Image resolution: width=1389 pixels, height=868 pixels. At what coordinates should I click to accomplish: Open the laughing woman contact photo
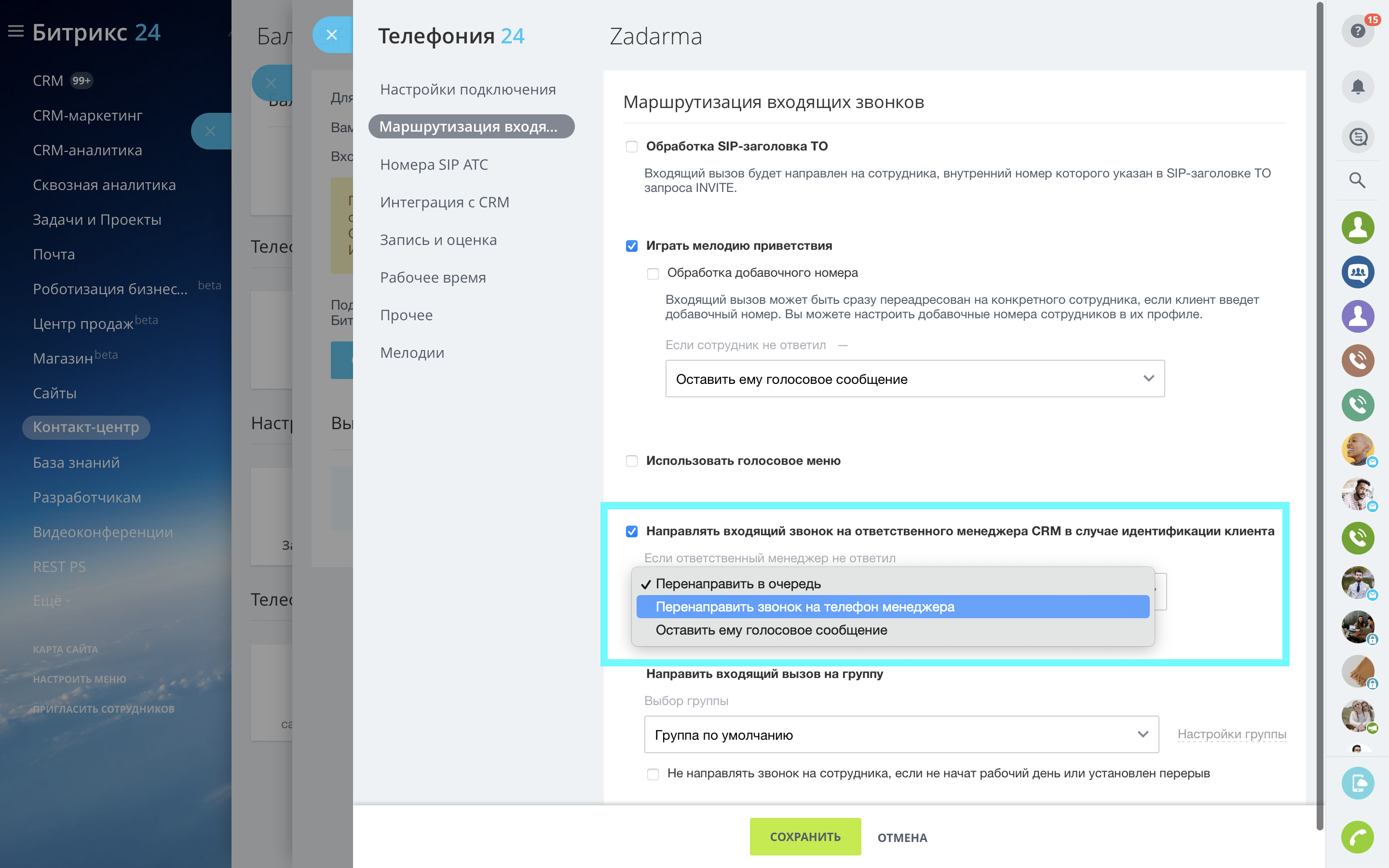click(x=1358, y=449)
